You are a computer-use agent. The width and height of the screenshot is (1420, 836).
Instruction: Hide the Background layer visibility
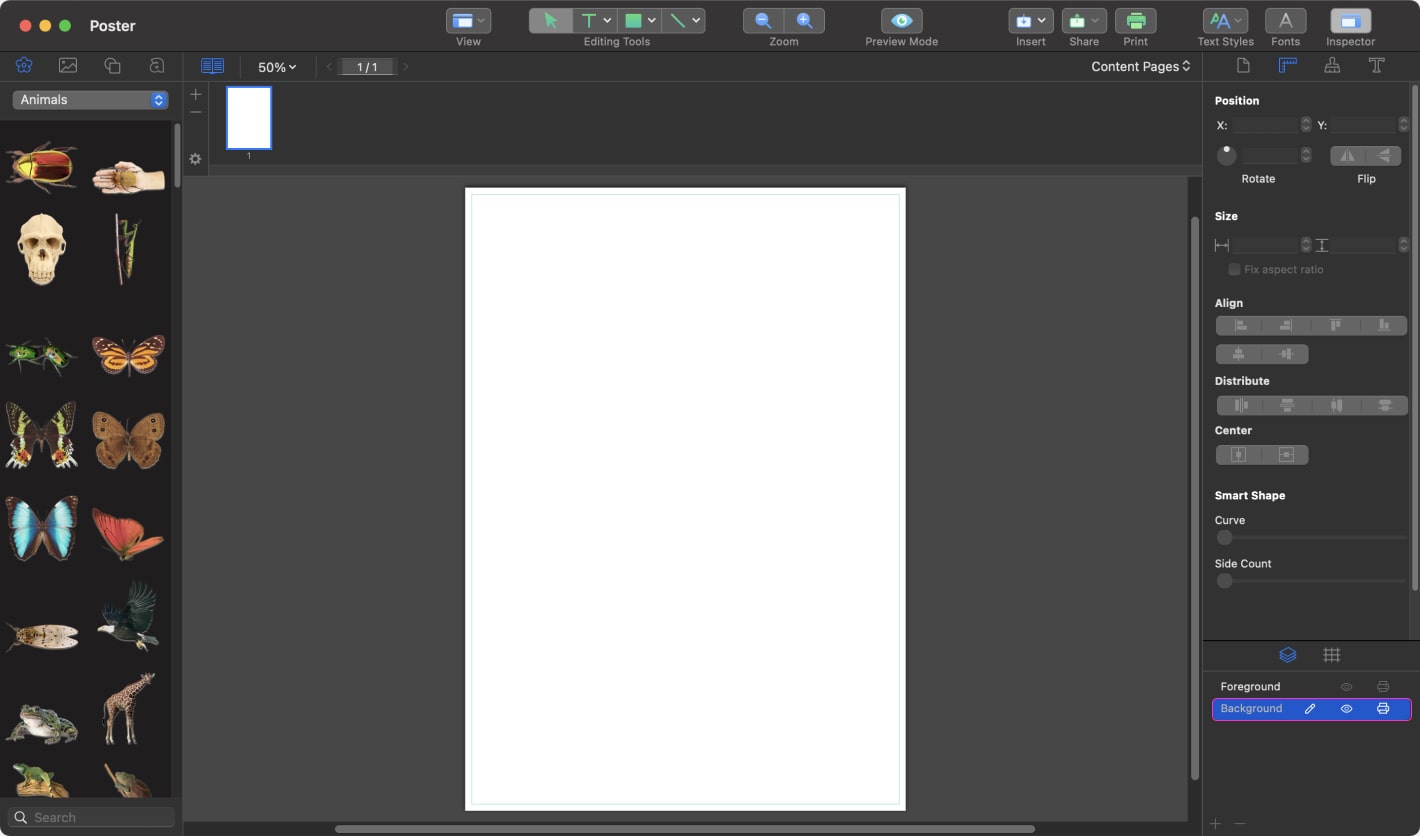pos(1346,708)
